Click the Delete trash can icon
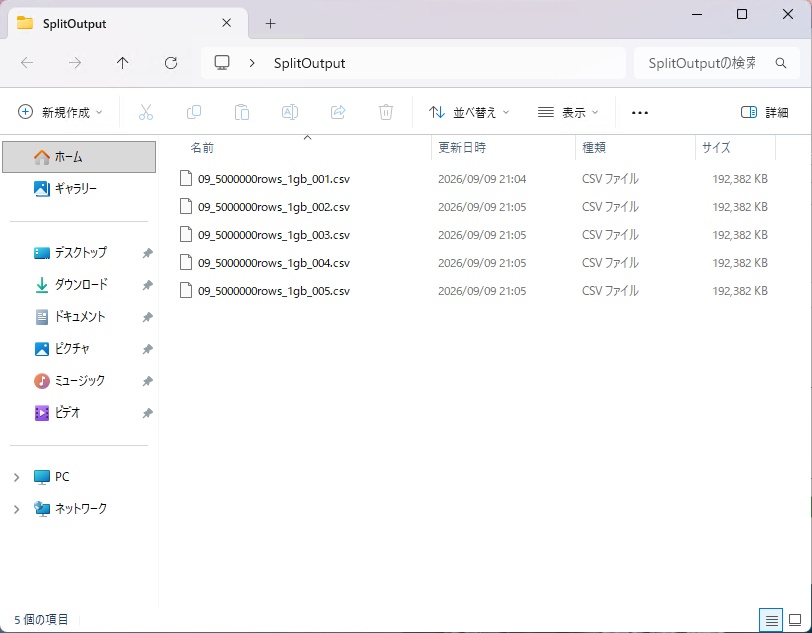 click(x=386, y=112)
